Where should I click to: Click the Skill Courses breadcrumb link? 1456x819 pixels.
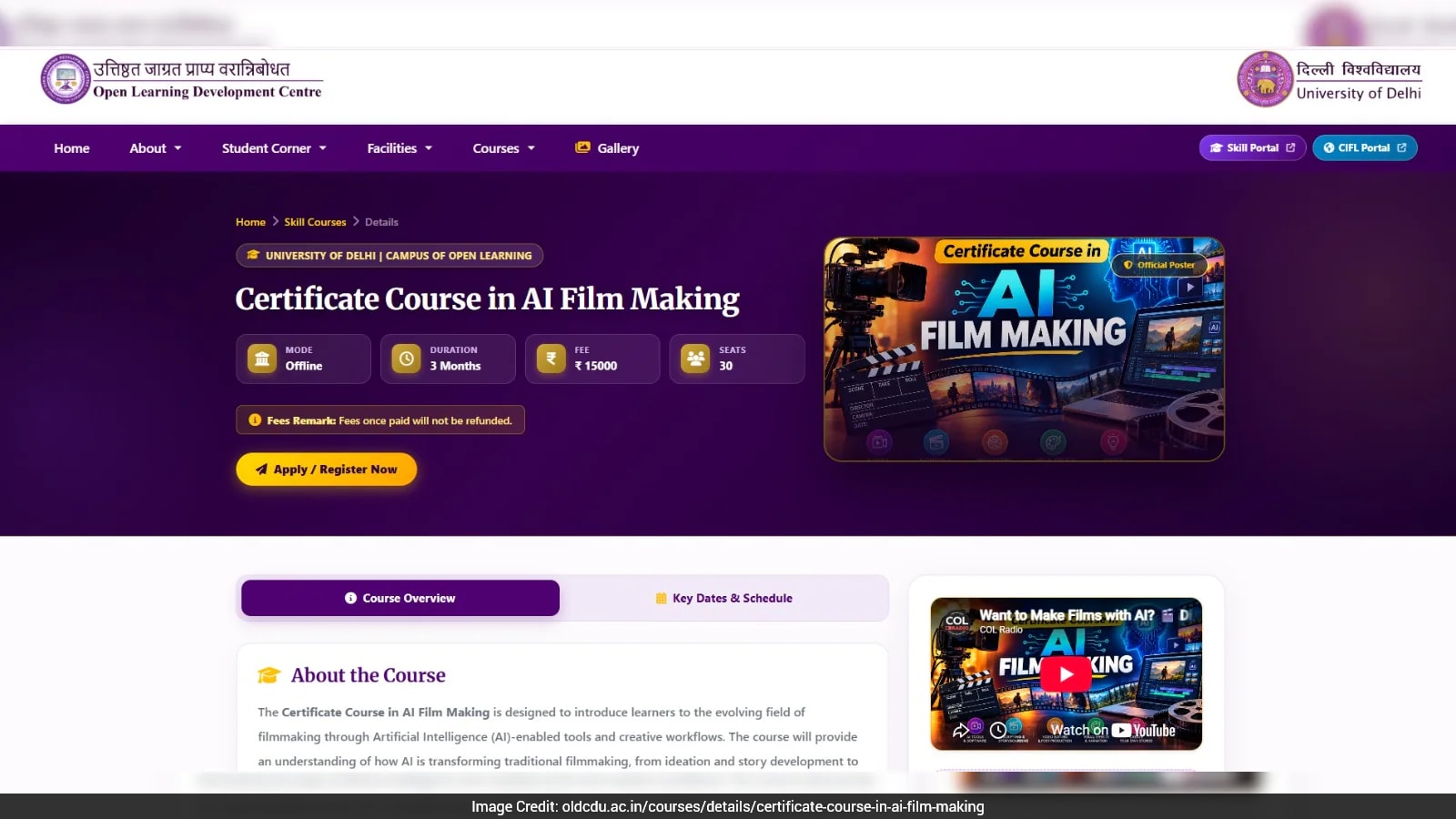(315, 222)
